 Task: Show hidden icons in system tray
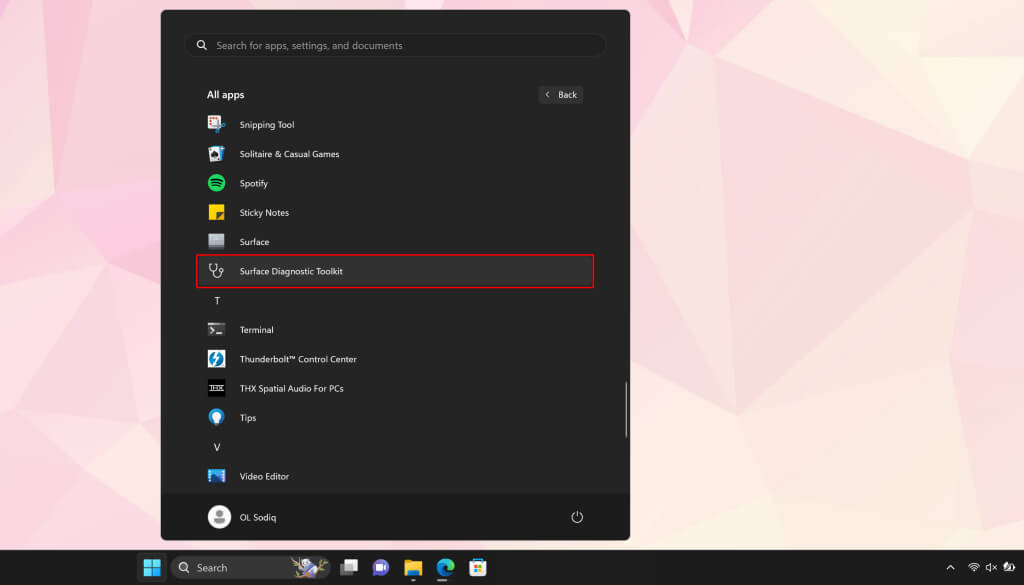[x=951, y=568]
